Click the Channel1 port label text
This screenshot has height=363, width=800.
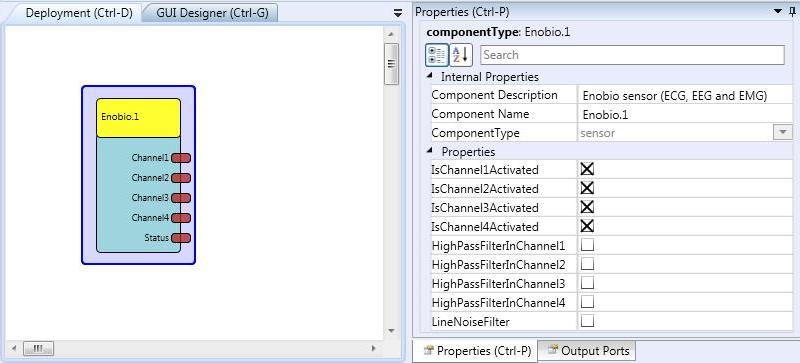point(150,158)
